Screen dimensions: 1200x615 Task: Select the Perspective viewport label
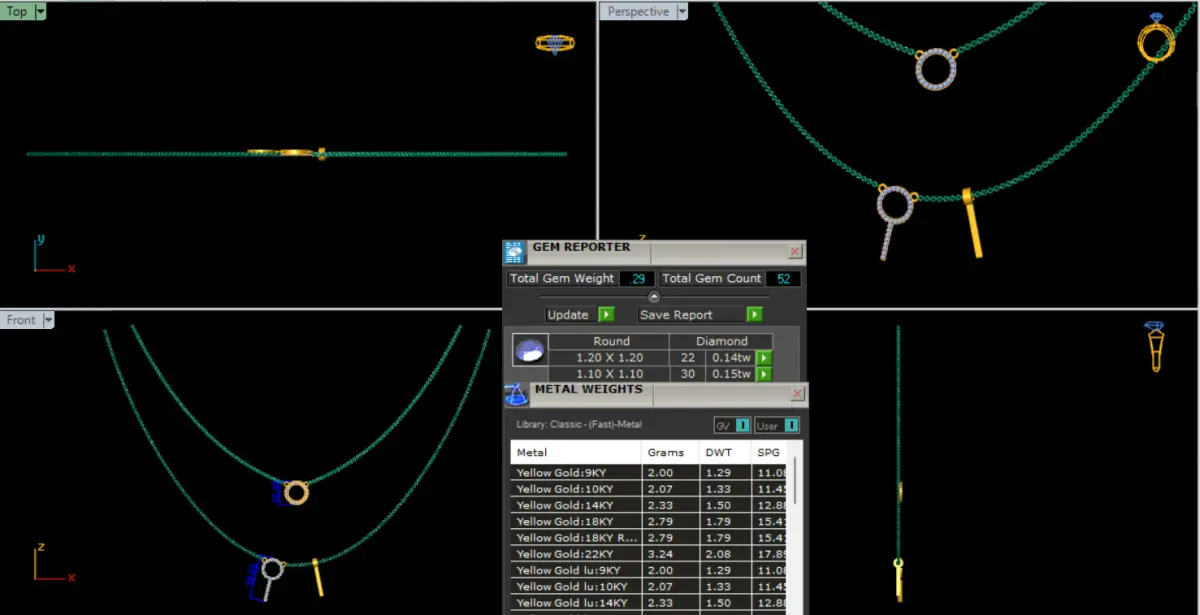click(x=638, y=12)
